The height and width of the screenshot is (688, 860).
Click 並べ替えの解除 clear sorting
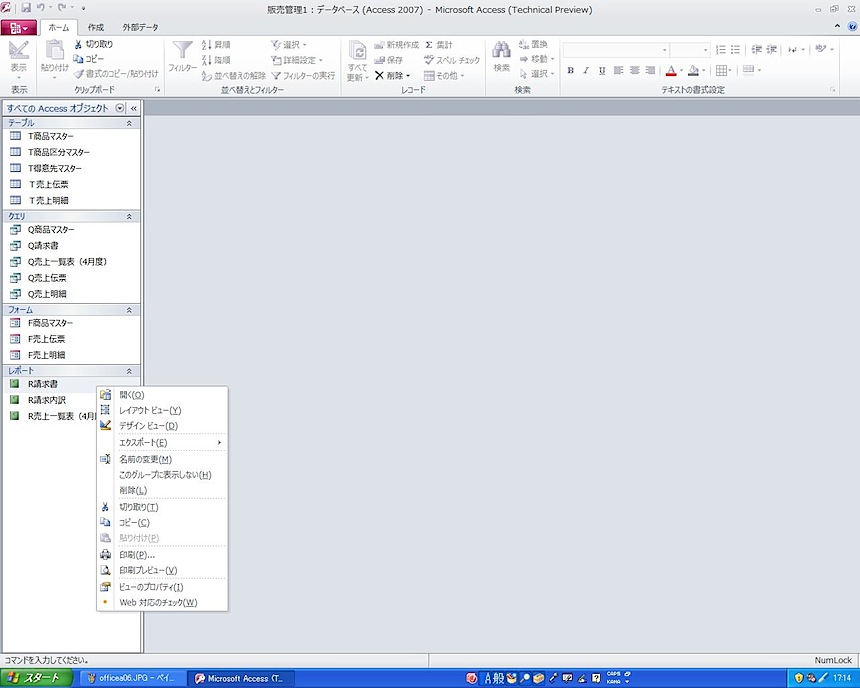point(233,75)
